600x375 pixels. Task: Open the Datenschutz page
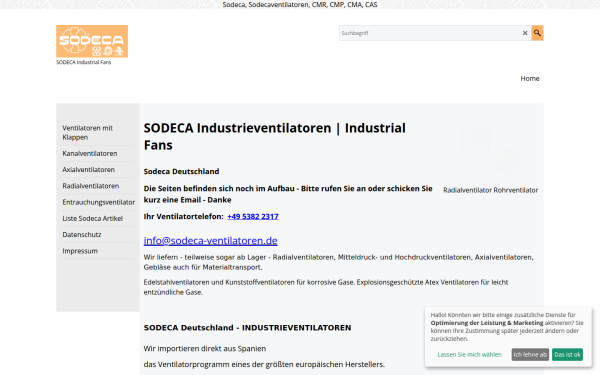98,235
